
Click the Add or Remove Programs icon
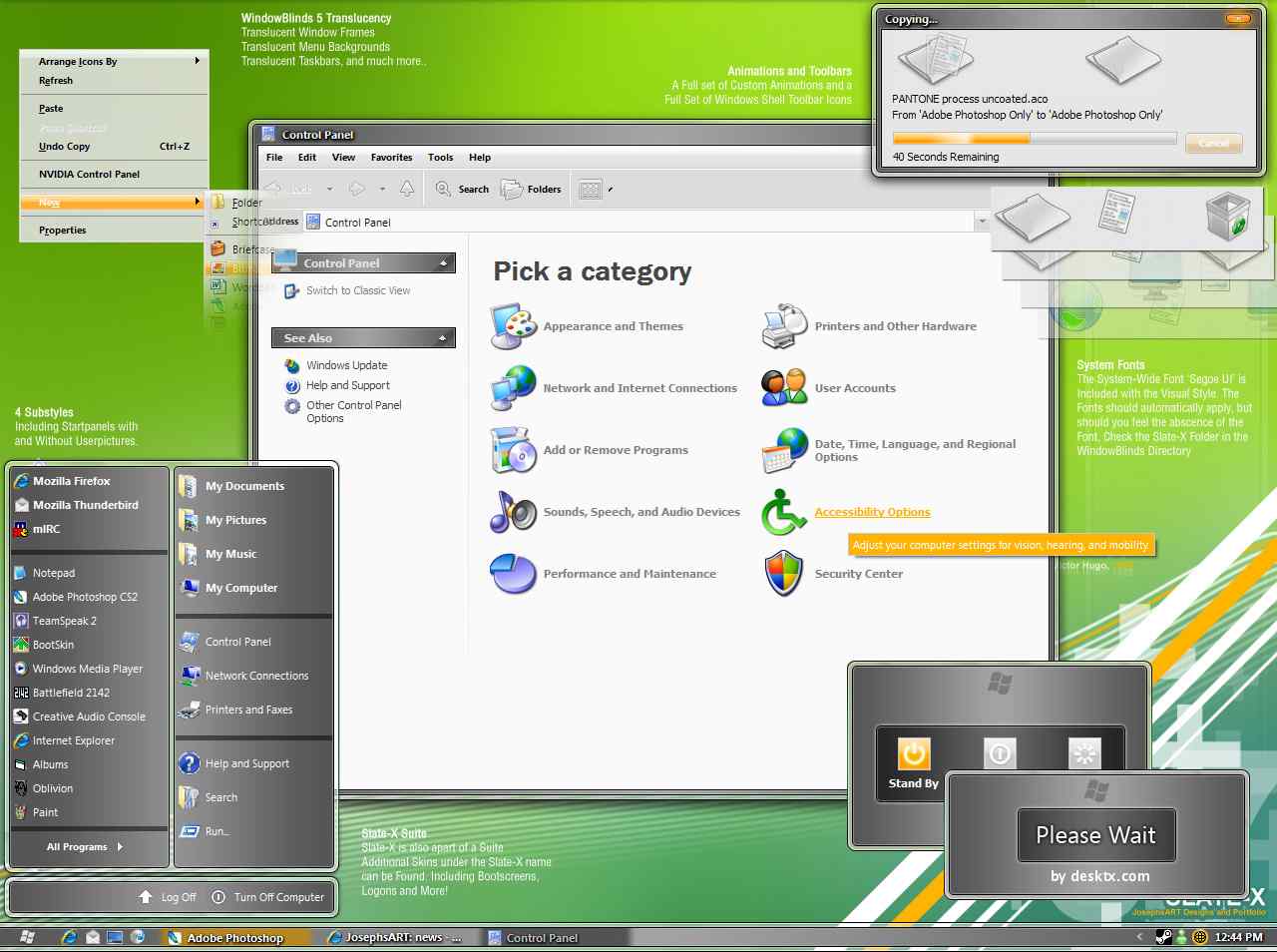pos(514,450)
